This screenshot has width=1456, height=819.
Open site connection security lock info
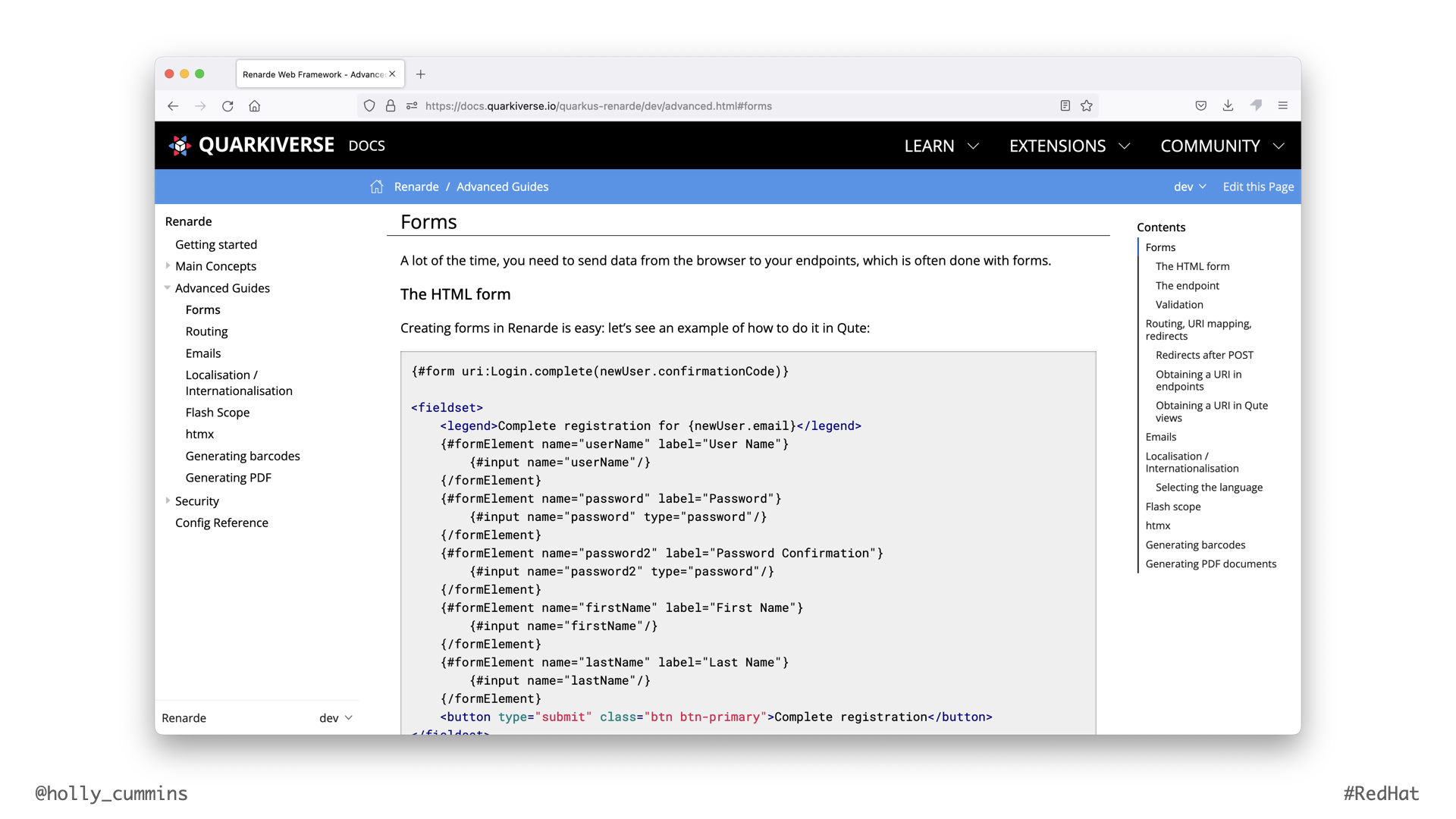click(391, 105)
